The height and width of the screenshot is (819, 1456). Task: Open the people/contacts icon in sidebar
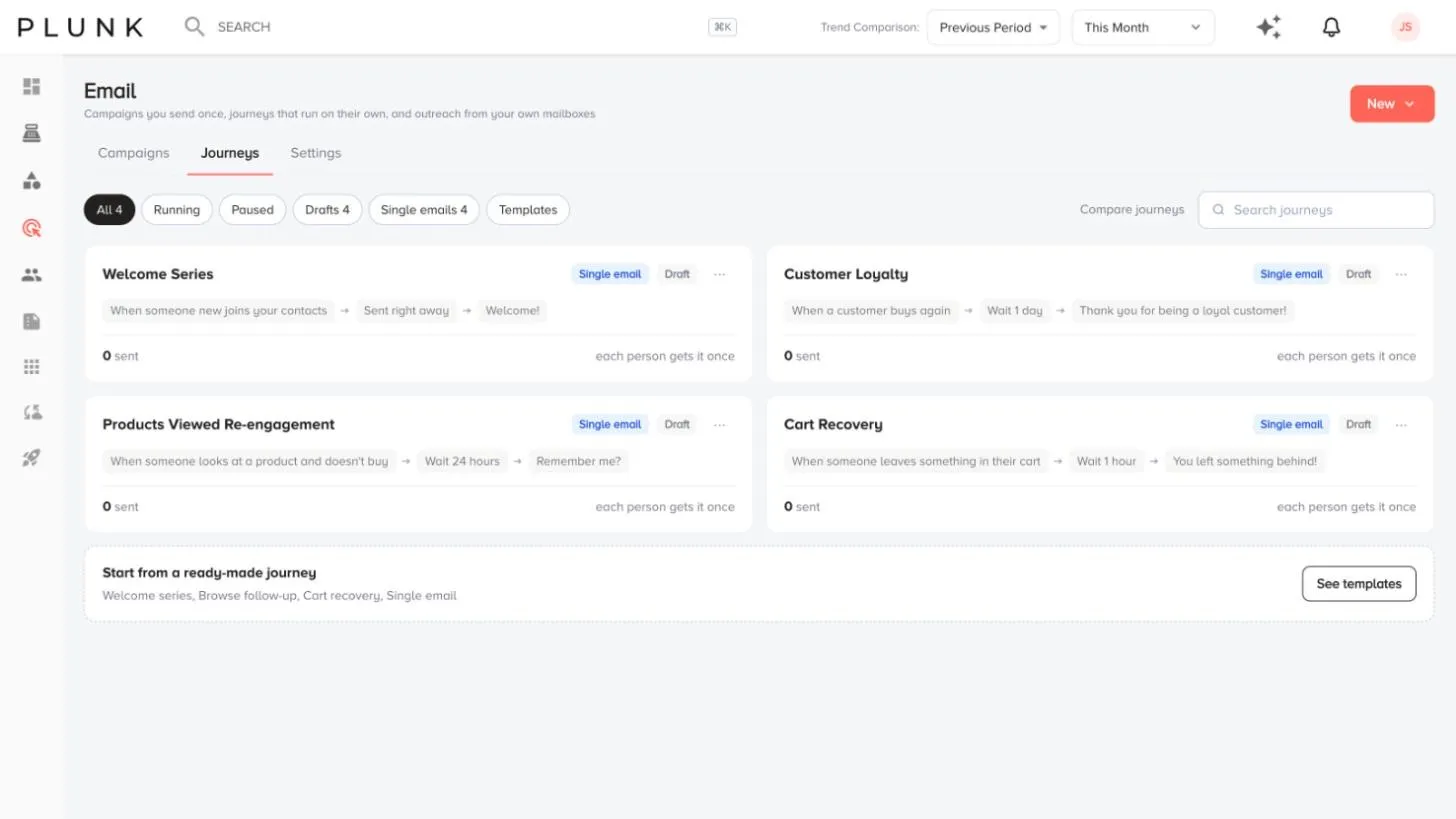(32, 275)
